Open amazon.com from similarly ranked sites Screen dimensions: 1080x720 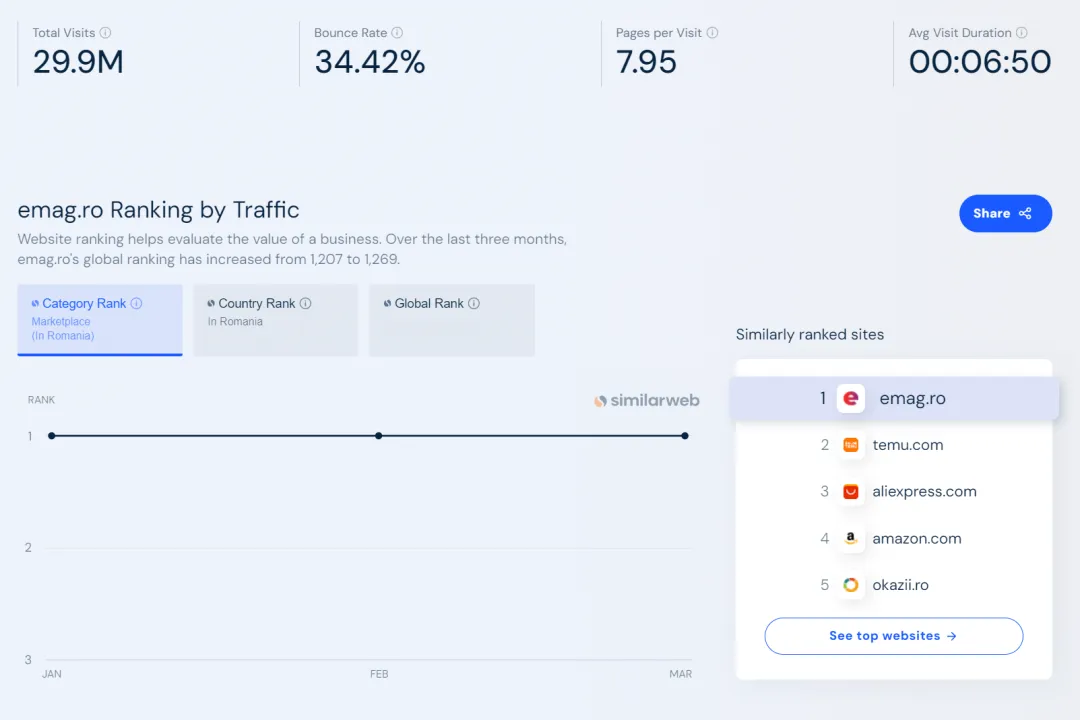pyautogui.click(x=917, y=539)
